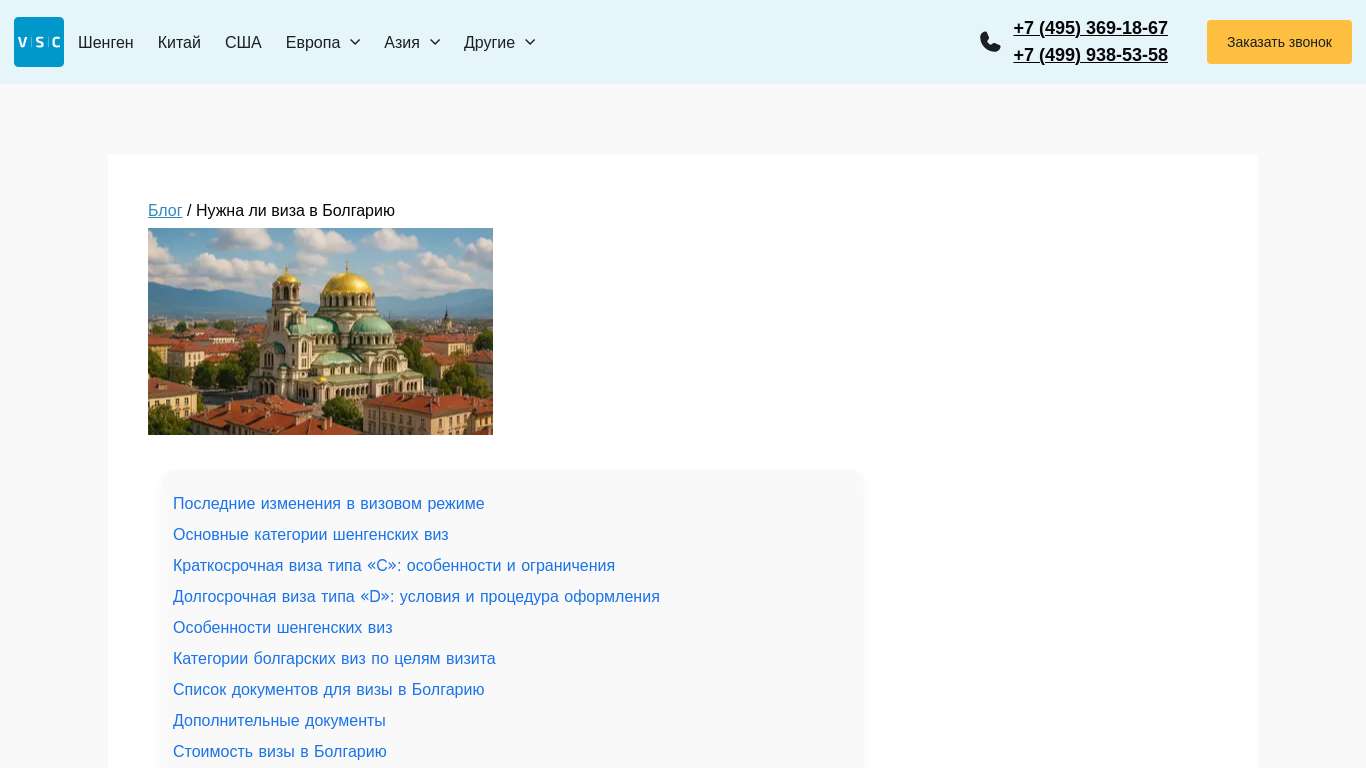Open Категории болгарских виз по целям визита
The height and width of the screenshot is (768, 1366).
(x=334, y=659)
